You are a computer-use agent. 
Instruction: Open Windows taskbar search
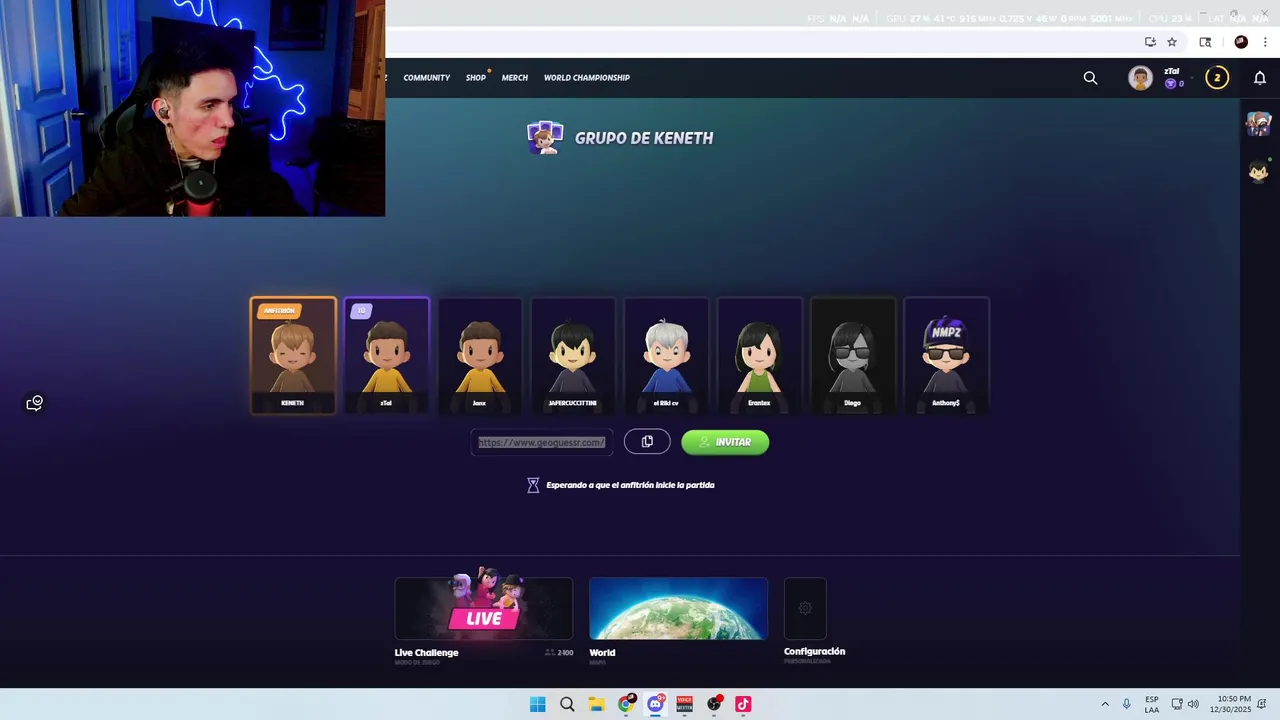coord(567,704)
